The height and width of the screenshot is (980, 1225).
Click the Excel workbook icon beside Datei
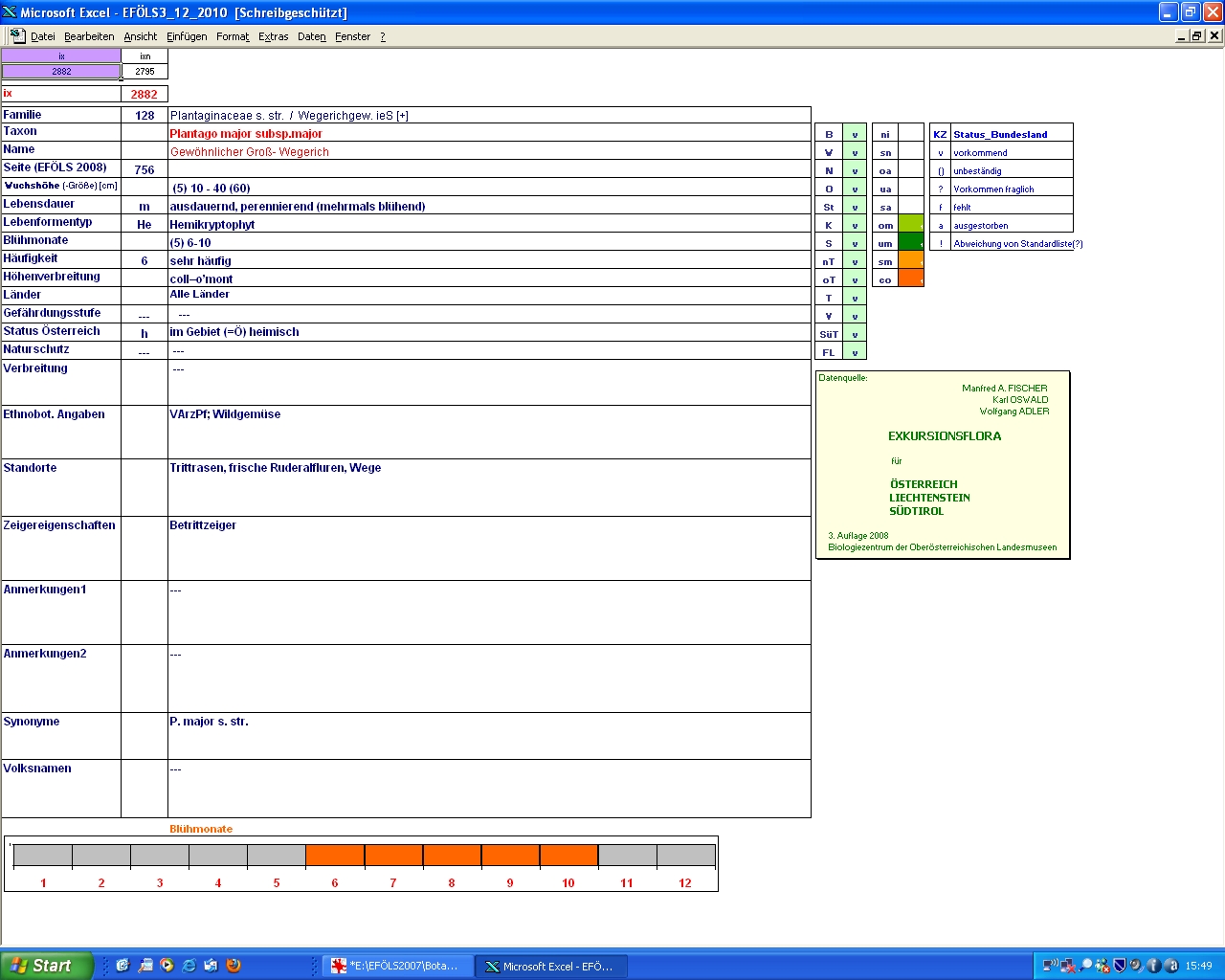pos(17,35)
